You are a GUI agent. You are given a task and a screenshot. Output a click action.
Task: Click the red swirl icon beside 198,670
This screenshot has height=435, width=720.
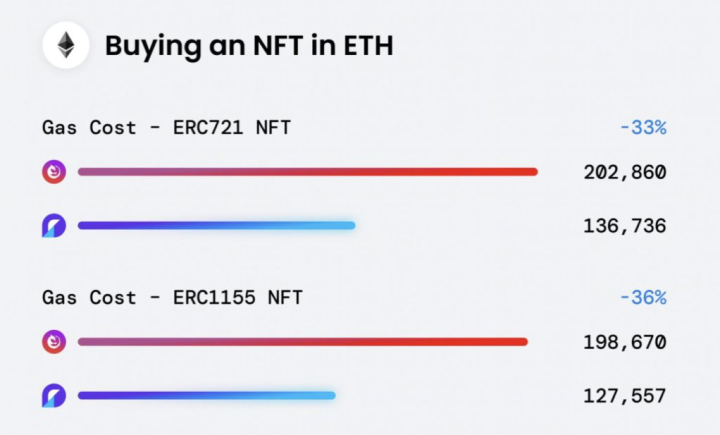pos(54,342)
